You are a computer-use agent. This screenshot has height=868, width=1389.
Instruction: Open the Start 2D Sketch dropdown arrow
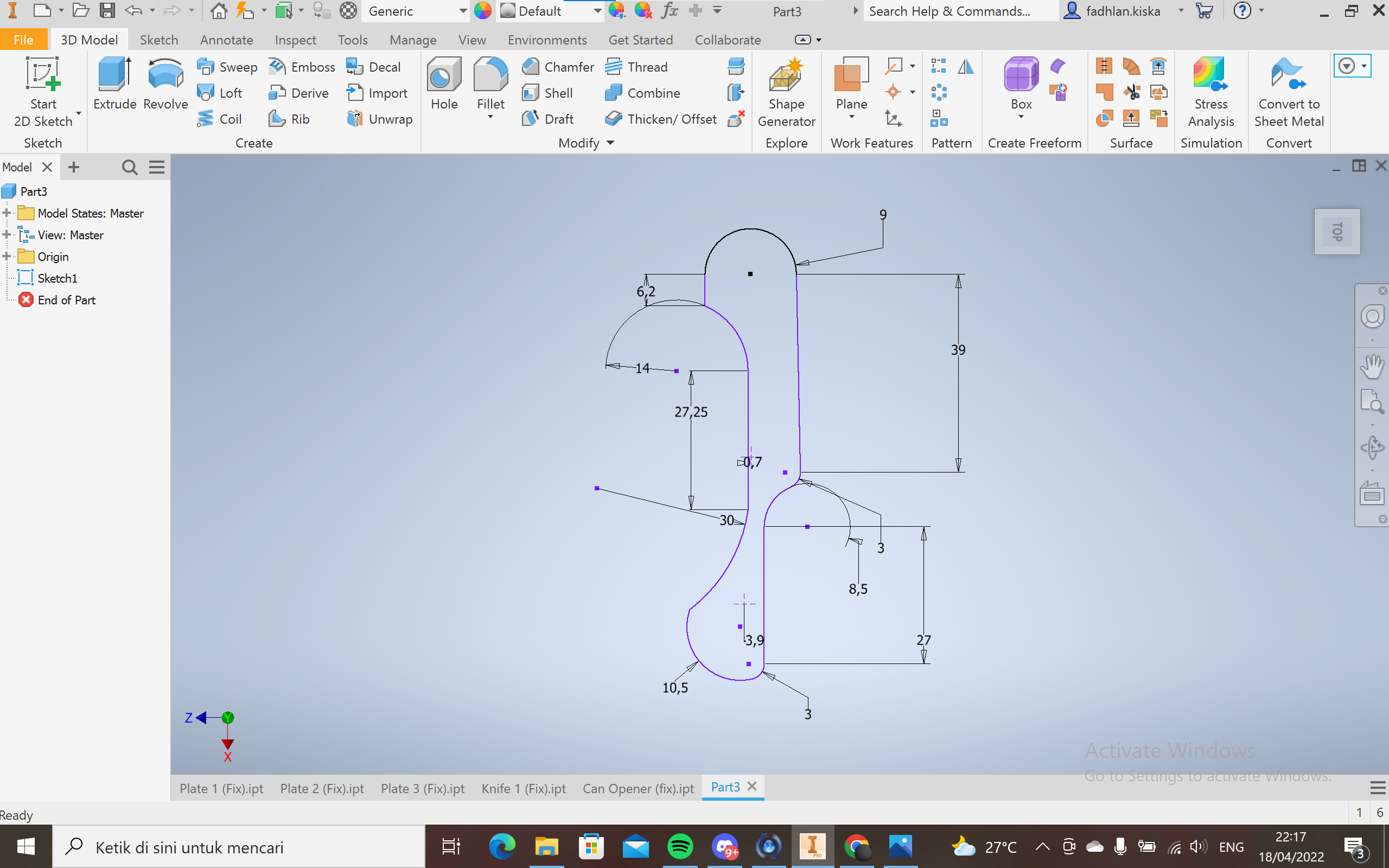[79, 113]
